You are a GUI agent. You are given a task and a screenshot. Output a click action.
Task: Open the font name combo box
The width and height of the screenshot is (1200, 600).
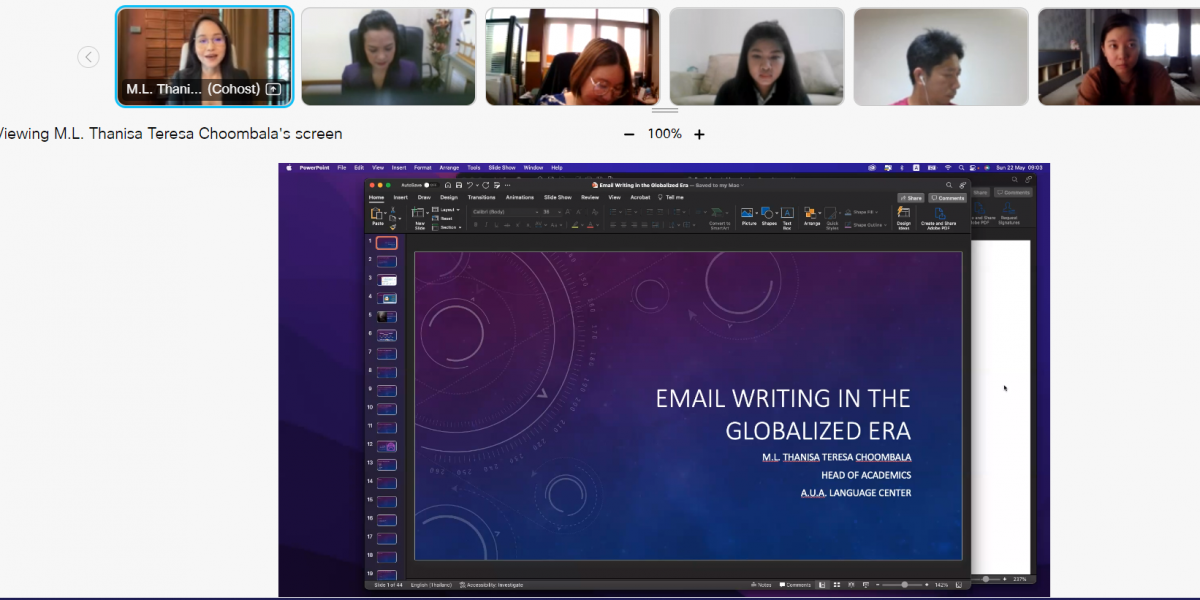point(505,212)
